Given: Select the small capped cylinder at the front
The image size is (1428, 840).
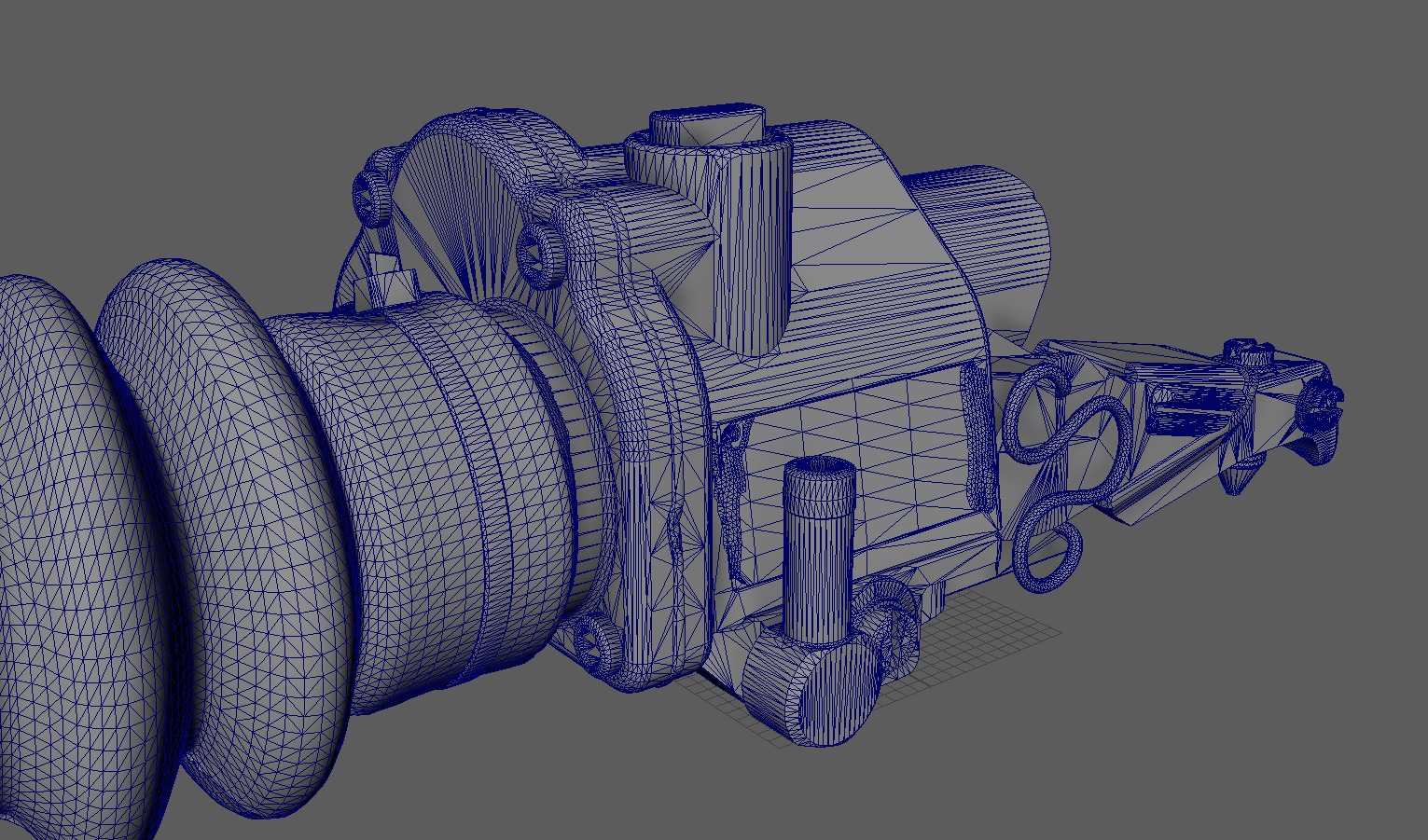Looking at the screenshot, I should (x=820, y=550).
